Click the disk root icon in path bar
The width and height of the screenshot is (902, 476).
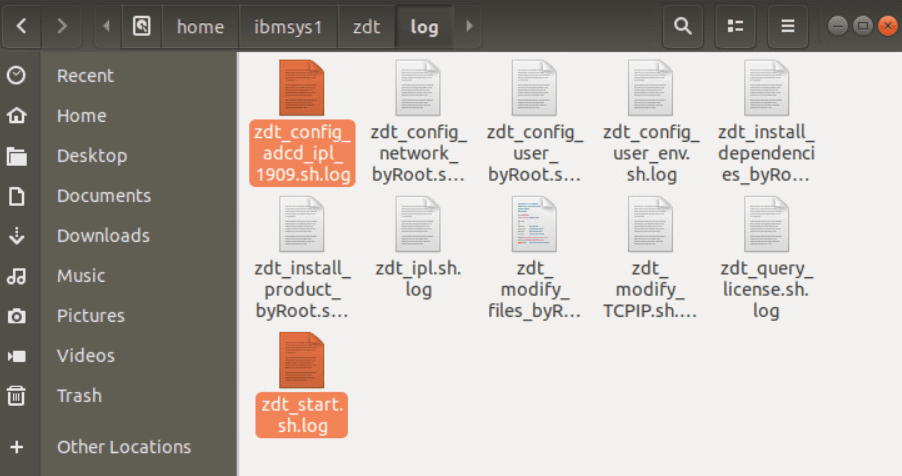point(141,26)
